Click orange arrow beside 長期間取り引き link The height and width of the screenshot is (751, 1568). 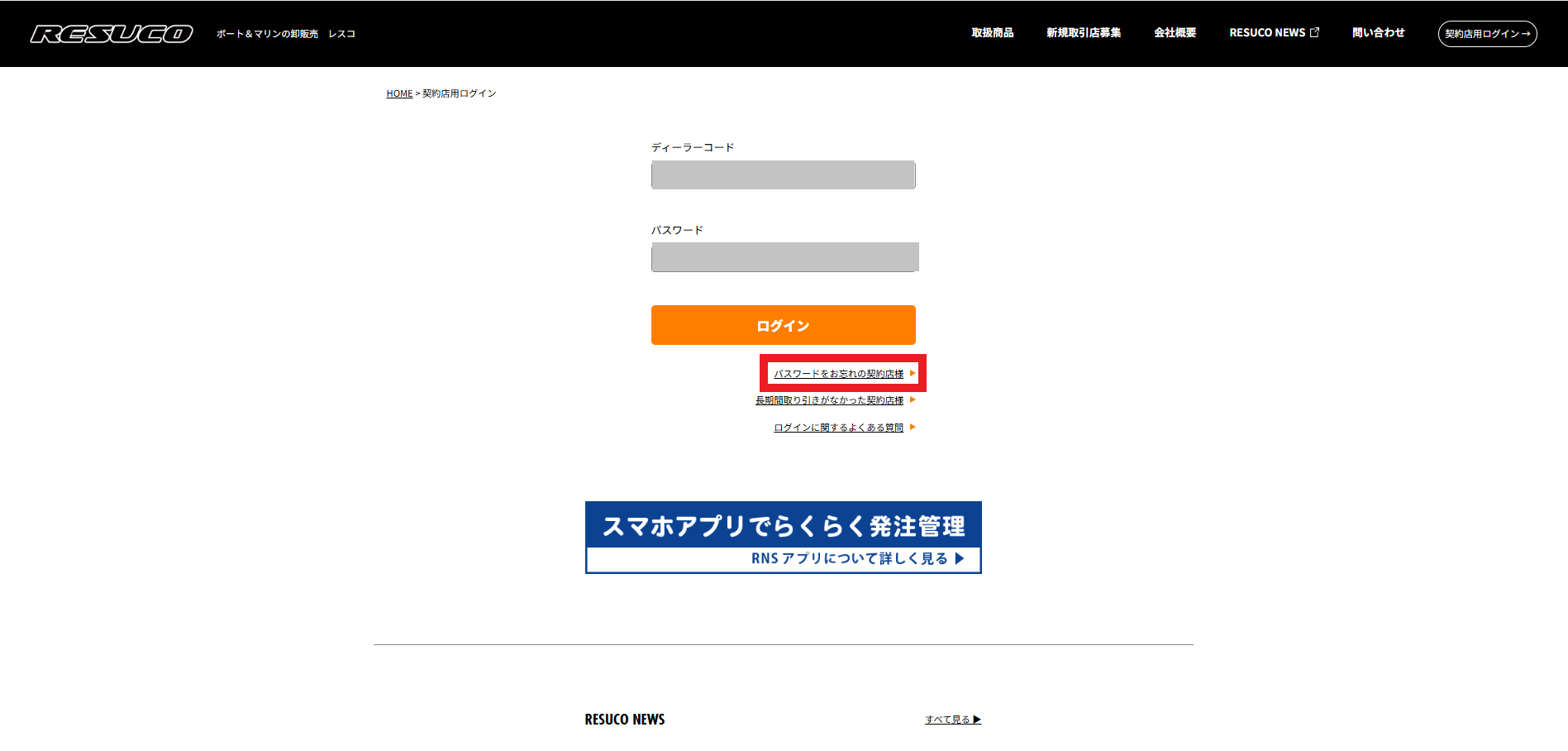(x=913, y=400)
